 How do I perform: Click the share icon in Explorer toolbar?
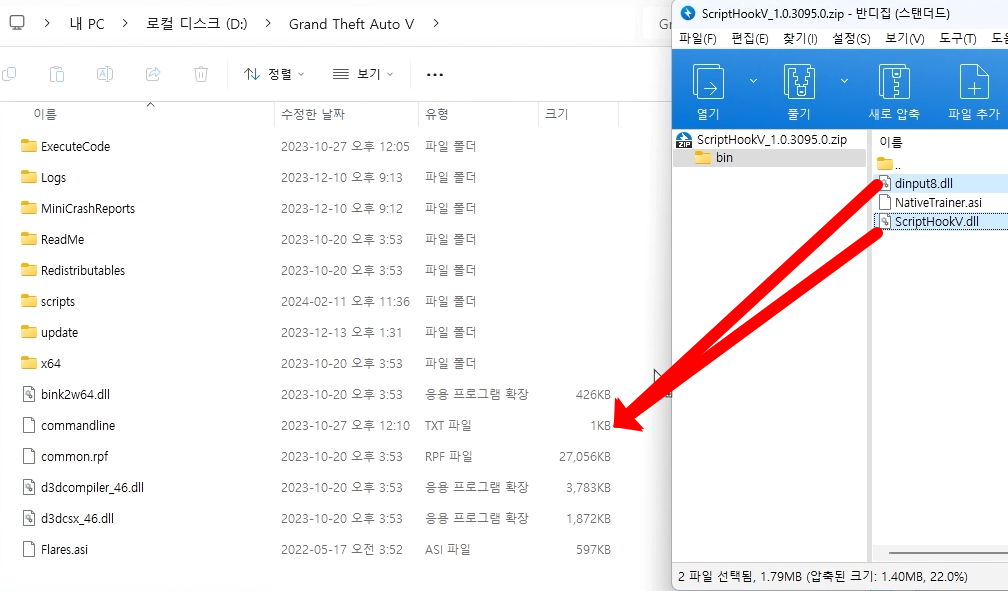[153, 74]
